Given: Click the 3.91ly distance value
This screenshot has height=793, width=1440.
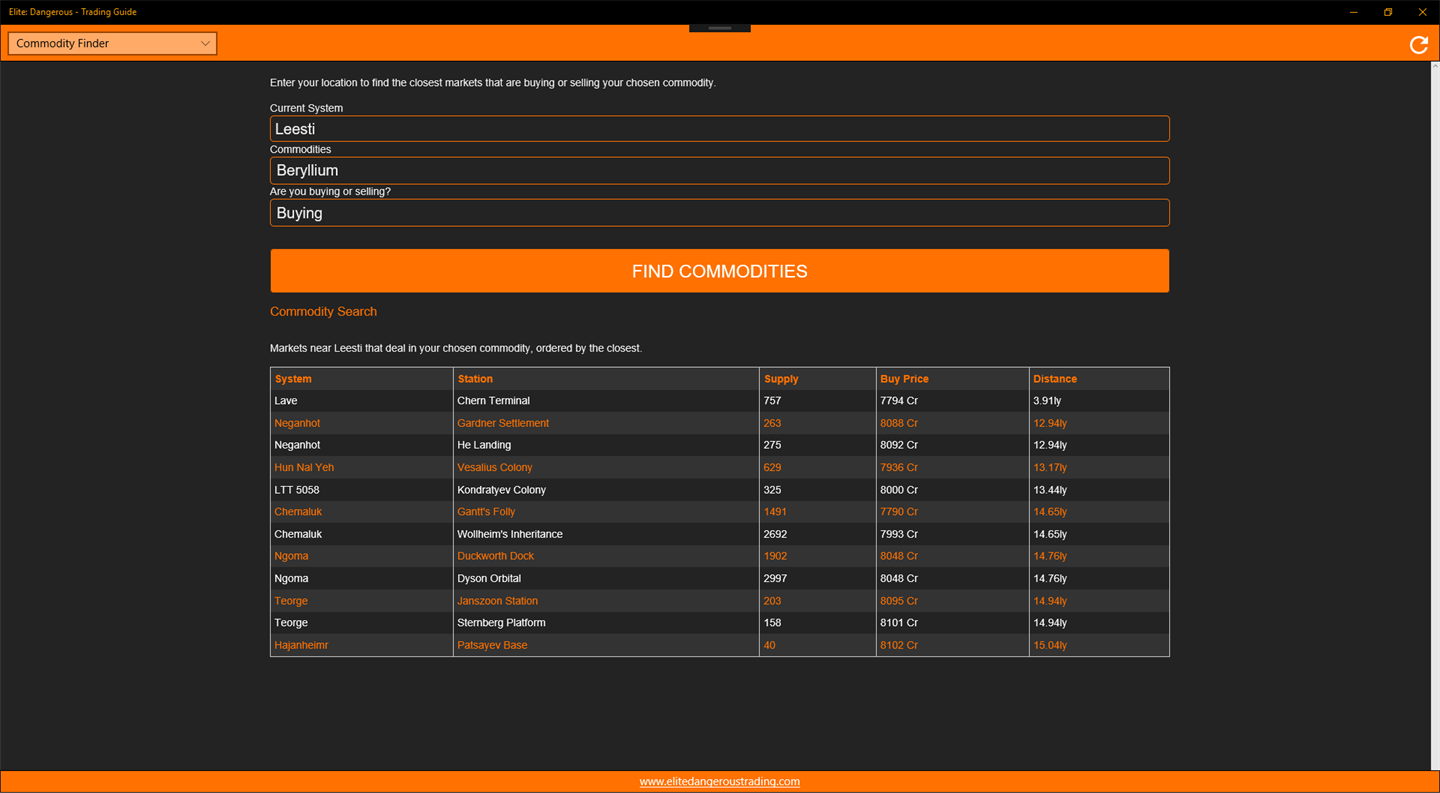Looking at the screenshot, I should (1047, 401).
